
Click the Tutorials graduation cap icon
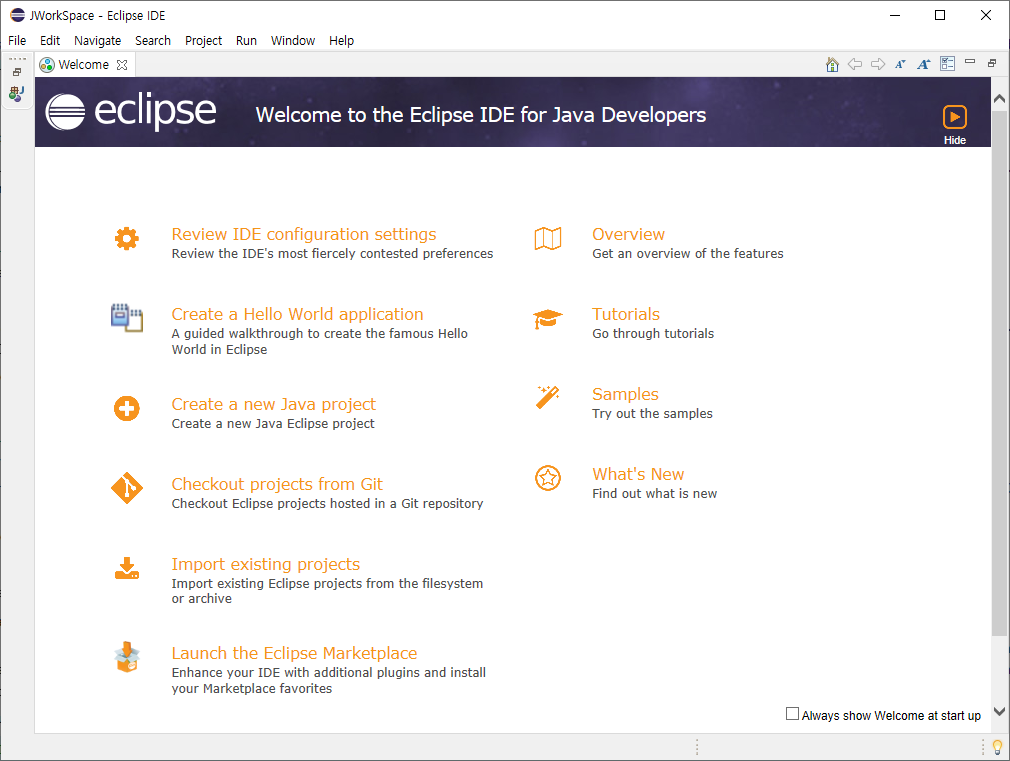(x=548, y=319)
